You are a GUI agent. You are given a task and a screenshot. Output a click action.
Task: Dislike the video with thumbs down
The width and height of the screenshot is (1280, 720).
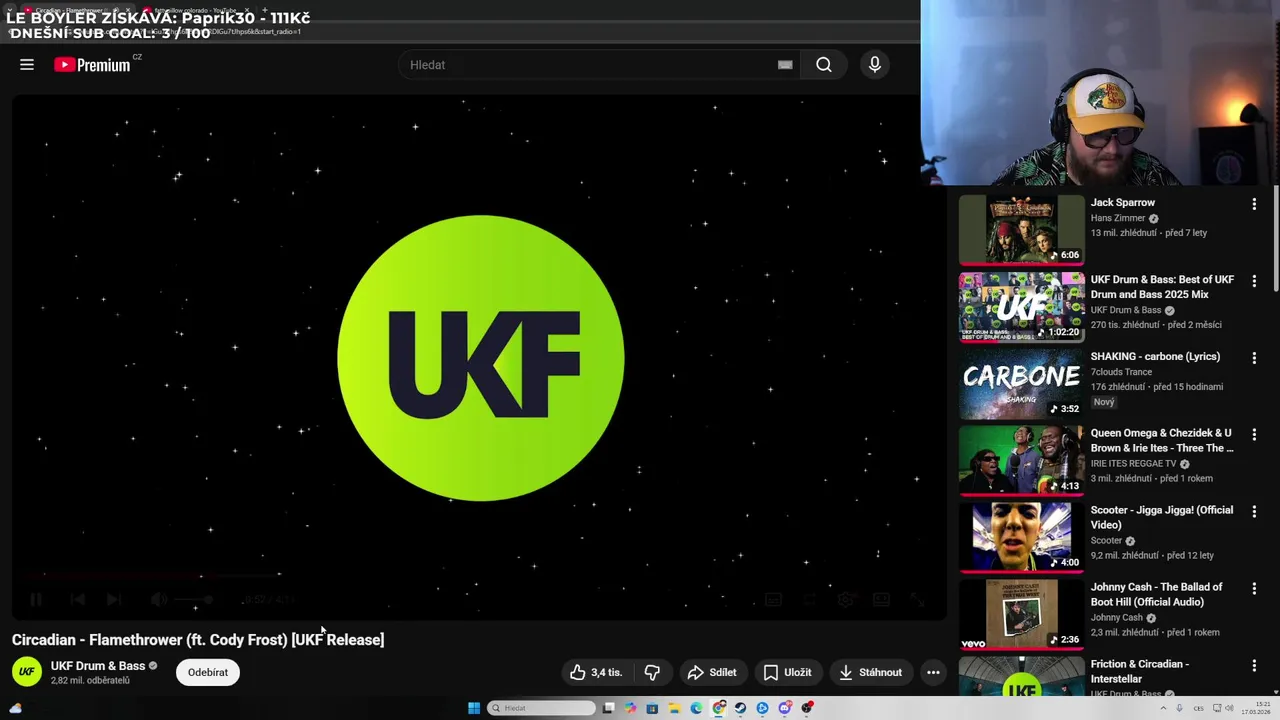652,673
